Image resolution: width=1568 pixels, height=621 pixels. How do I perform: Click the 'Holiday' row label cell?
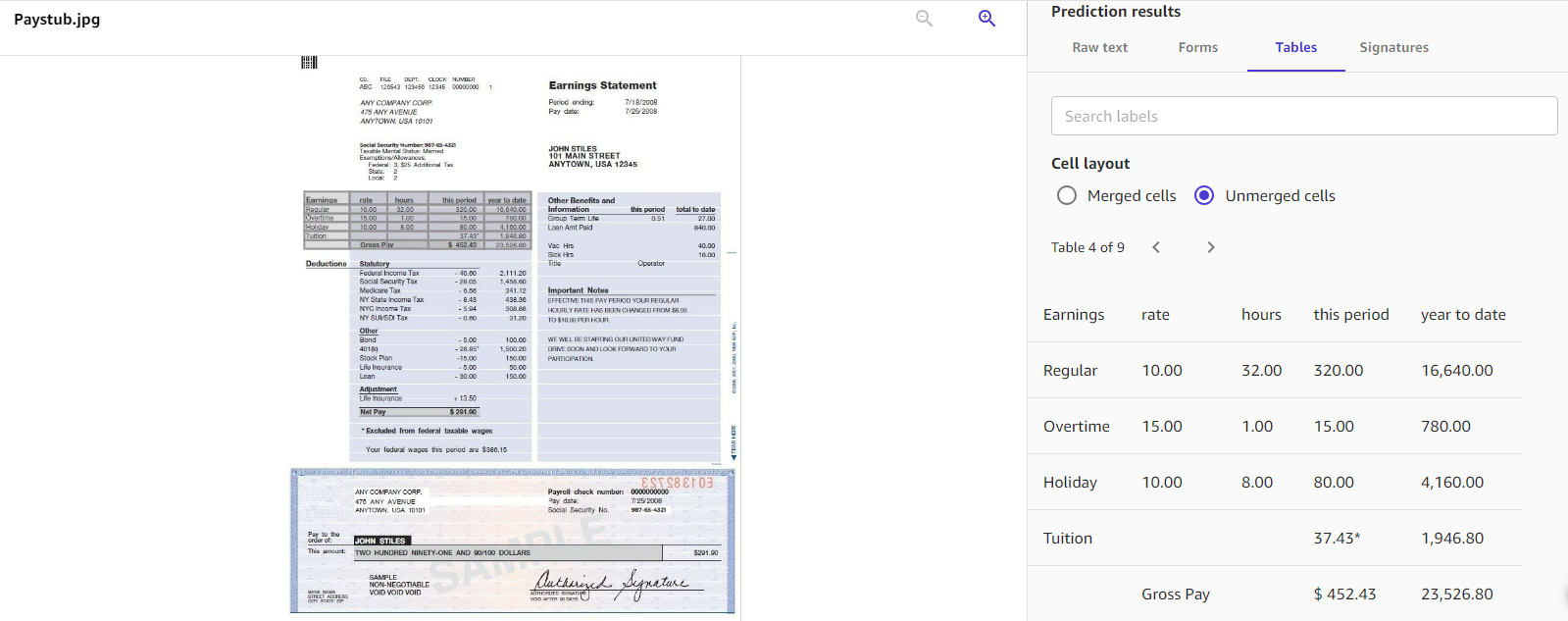pos(1070,483)
